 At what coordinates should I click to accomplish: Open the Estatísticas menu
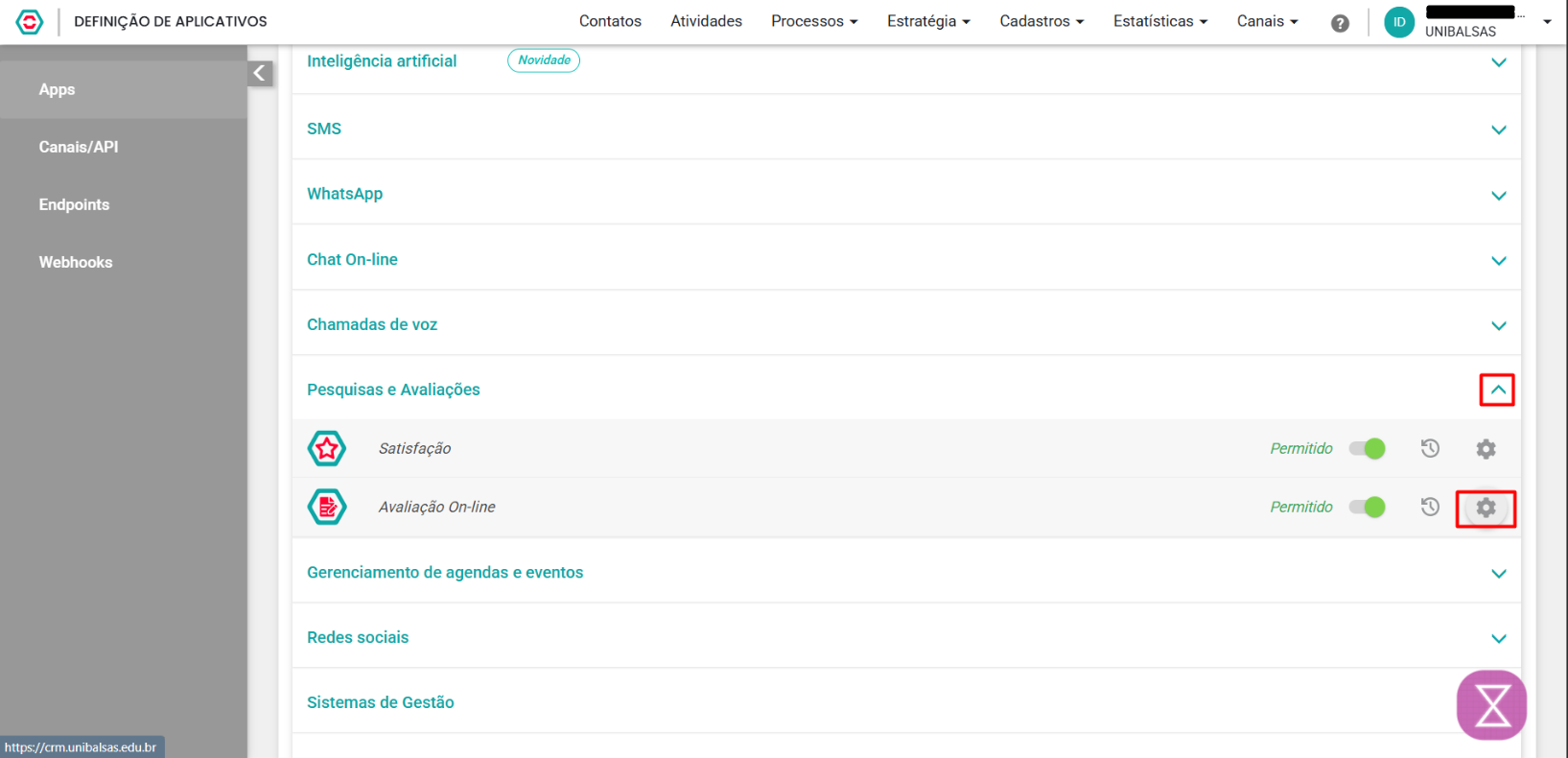tap(1159, 21)
